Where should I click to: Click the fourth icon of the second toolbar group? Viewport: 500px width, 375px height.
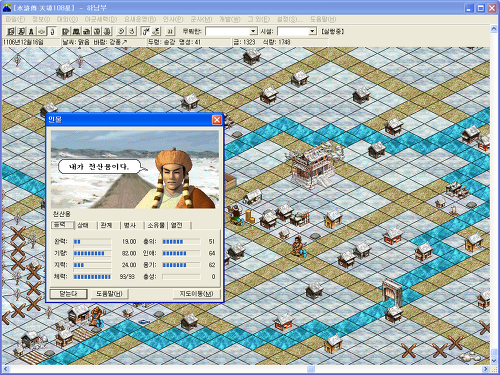(x=97, y=31)
